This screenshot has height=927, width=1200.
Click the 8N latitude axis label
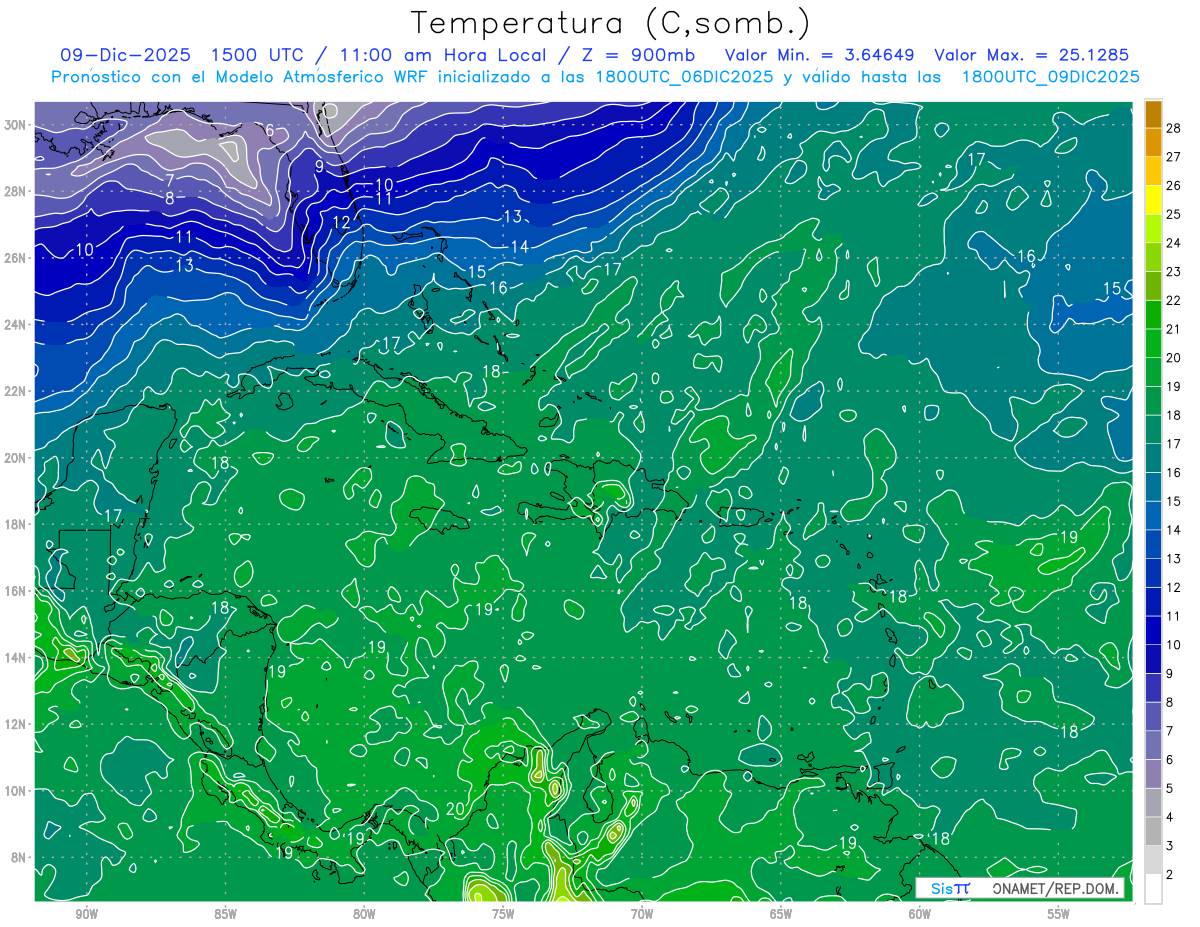[x=19, y=857]
